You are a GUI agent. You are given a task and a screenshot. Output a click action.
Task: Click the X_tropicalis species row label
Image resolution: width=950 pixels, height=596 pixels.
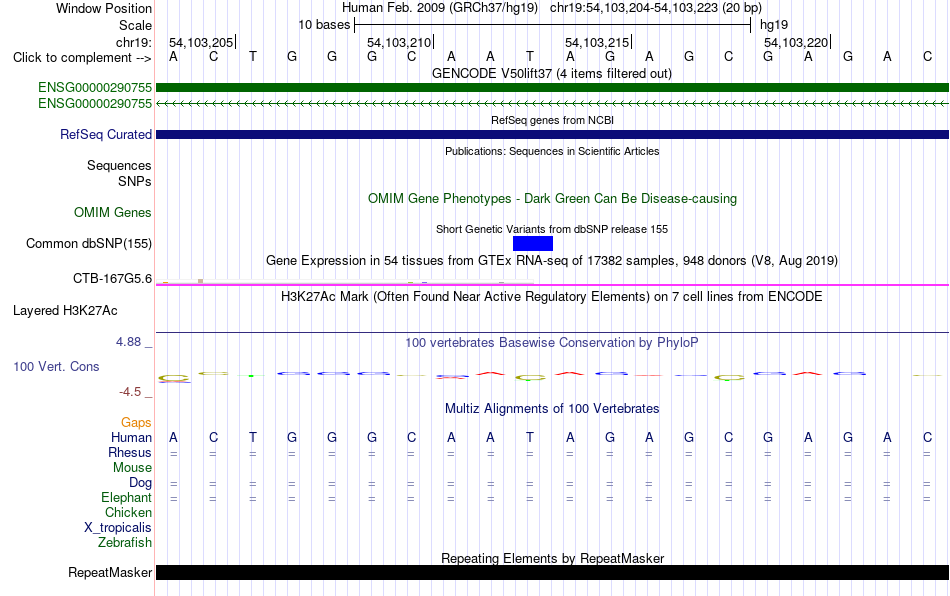(118, 528)
